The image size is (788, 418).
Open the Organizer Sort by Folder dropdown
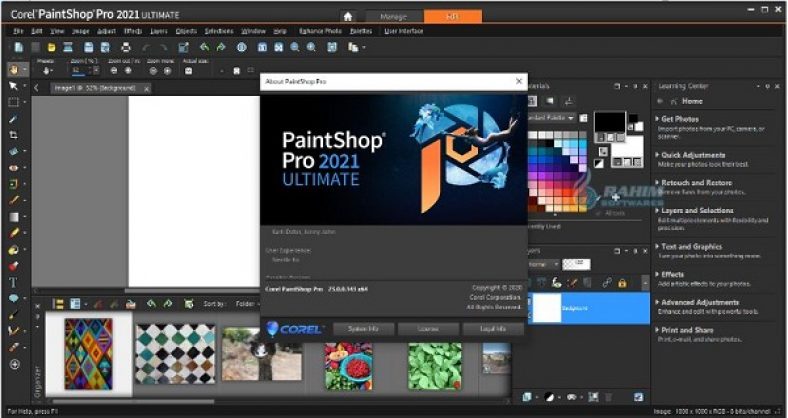[247, 304]
